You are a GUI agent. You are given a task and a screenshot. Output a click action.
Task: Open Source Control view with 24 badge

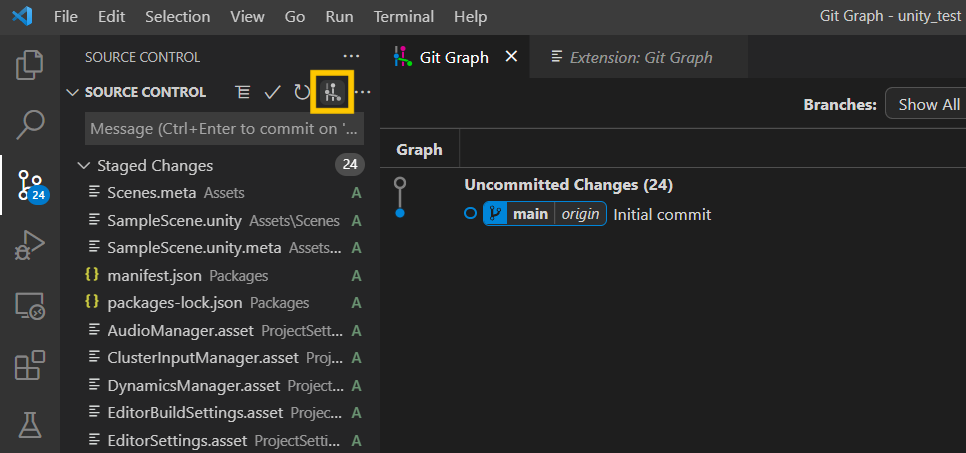point(30,185)
